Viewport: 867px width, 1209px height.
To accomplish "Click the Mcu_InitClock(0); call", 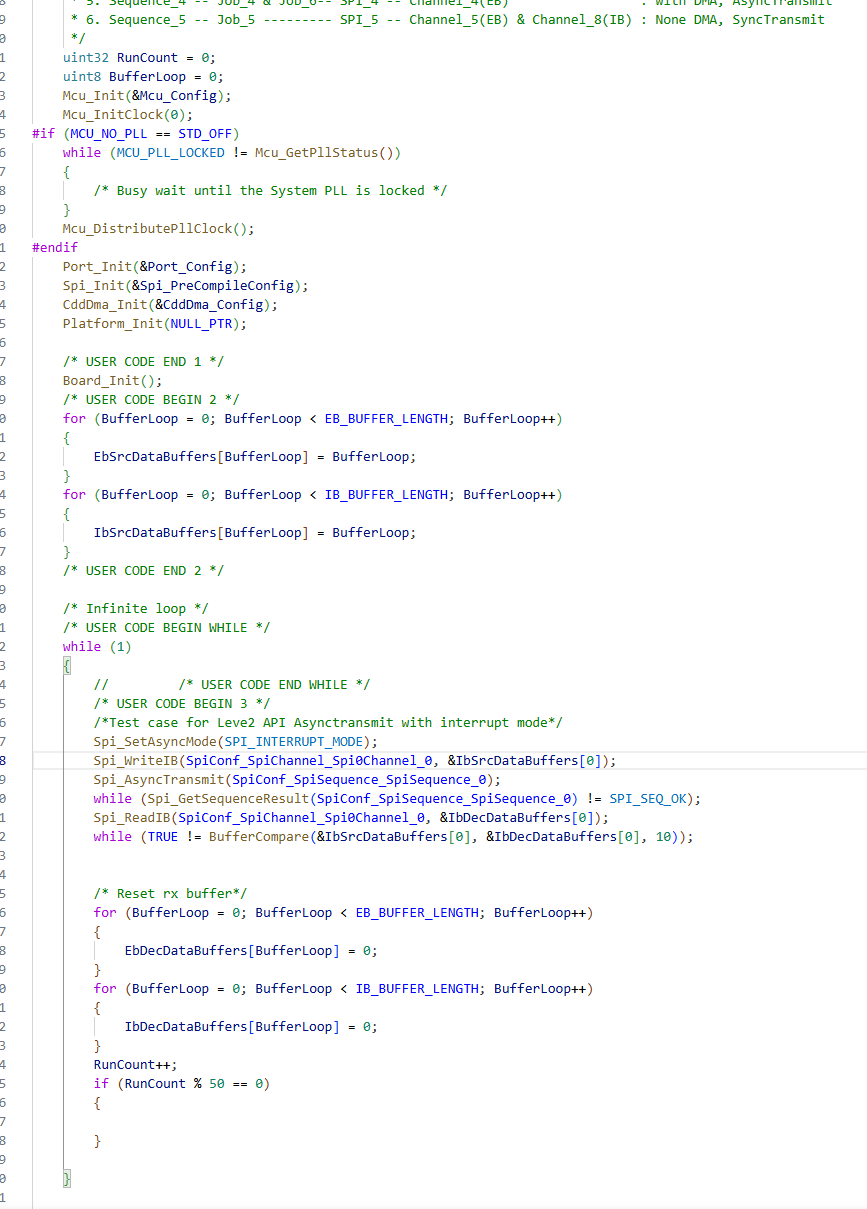I will [127, 114].
